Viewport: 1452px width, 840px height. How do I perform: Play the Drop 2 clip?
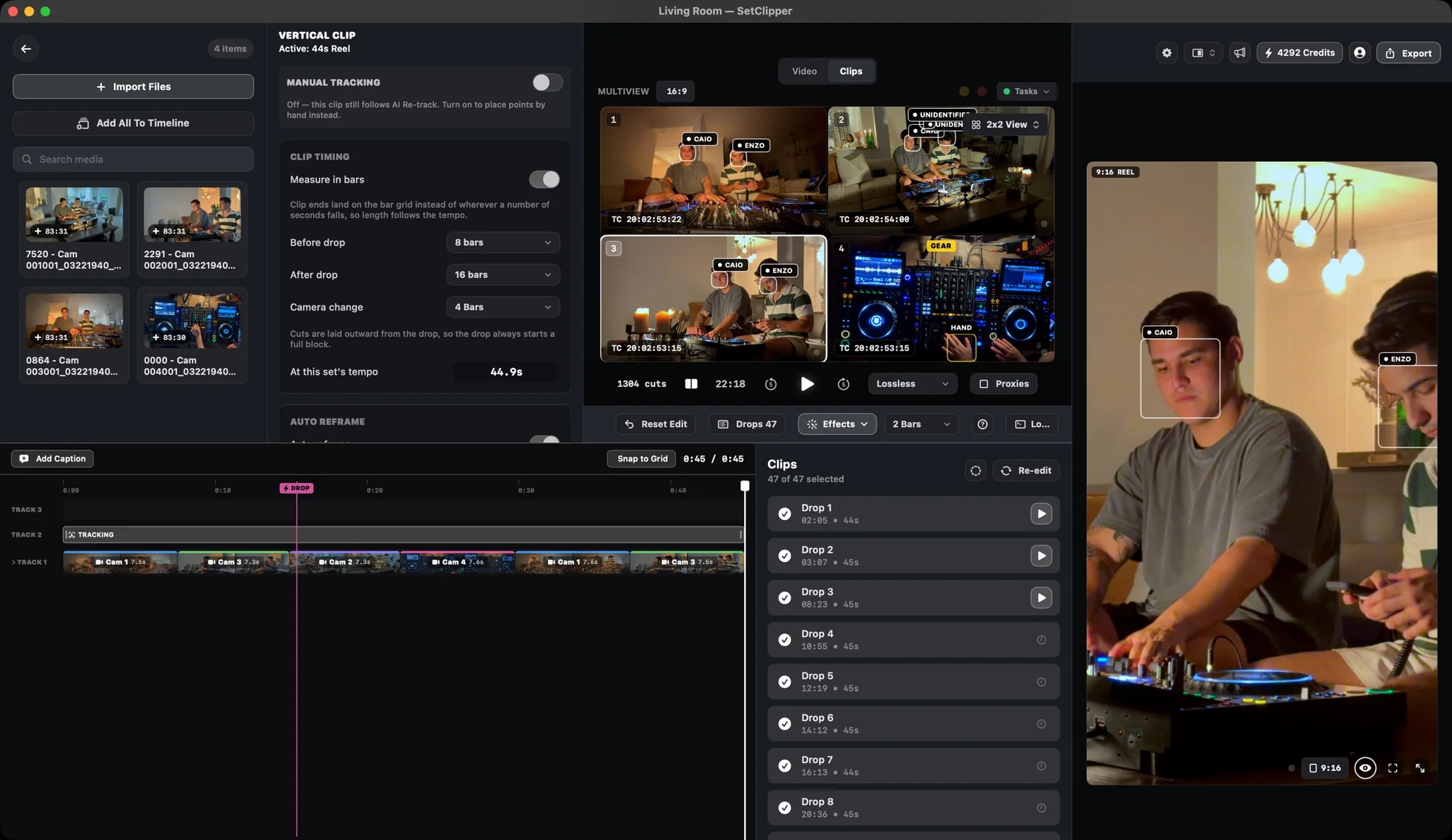(1041, 556)
